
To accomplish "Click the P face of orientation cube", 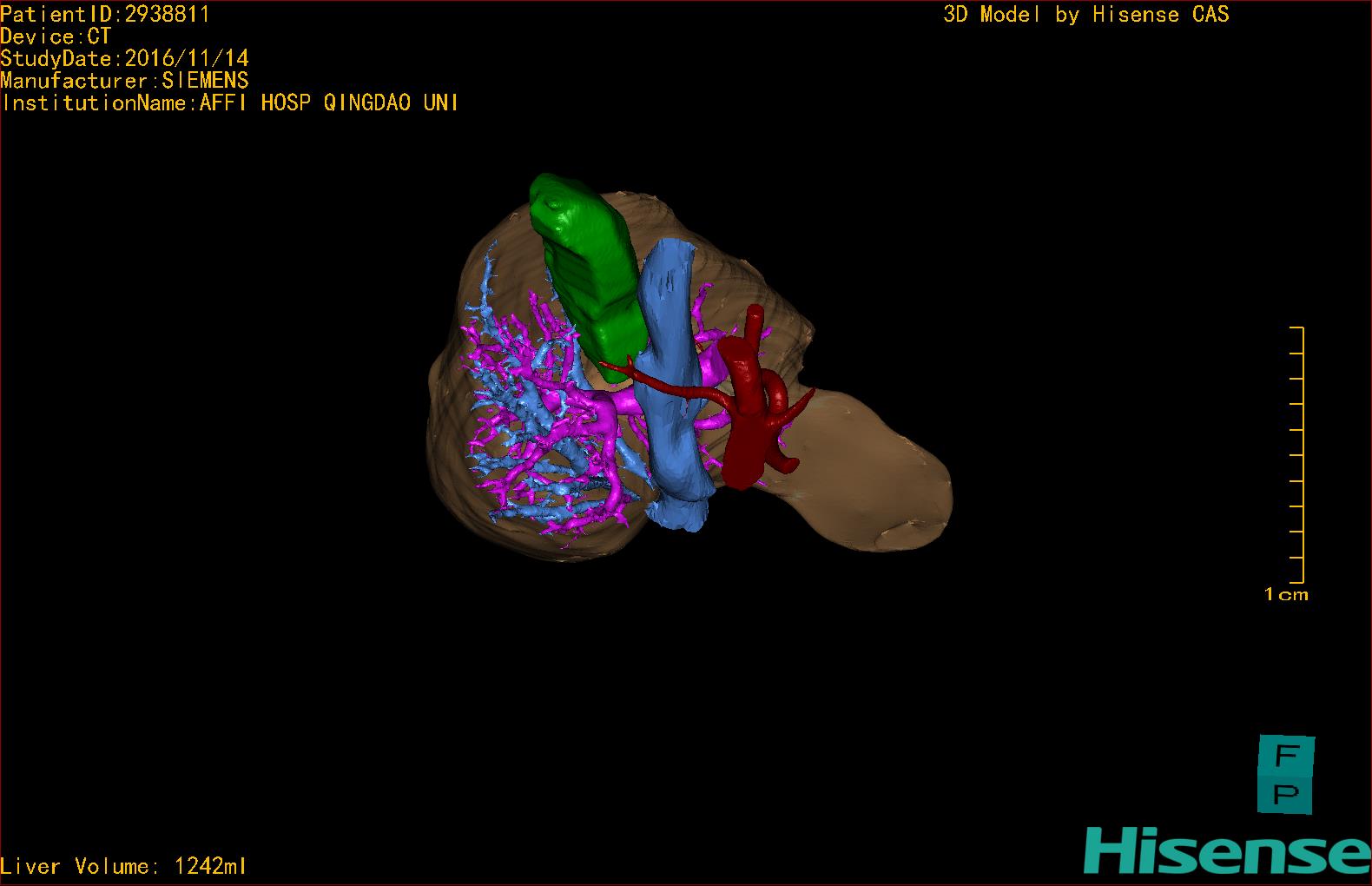I will click(1286, 795).
